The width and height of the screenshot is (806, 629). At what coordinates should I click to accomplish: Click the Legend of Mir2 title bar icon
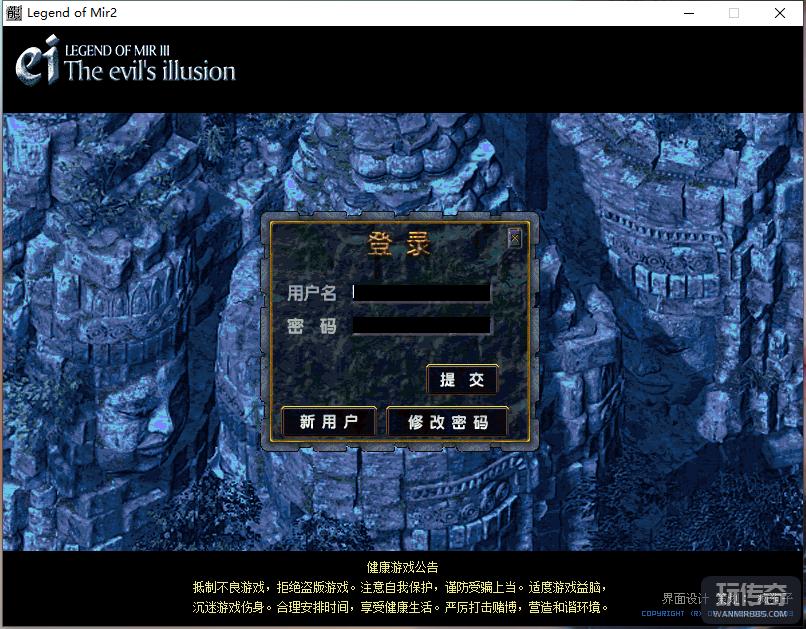pyautogui.click(x=14, y=13)
